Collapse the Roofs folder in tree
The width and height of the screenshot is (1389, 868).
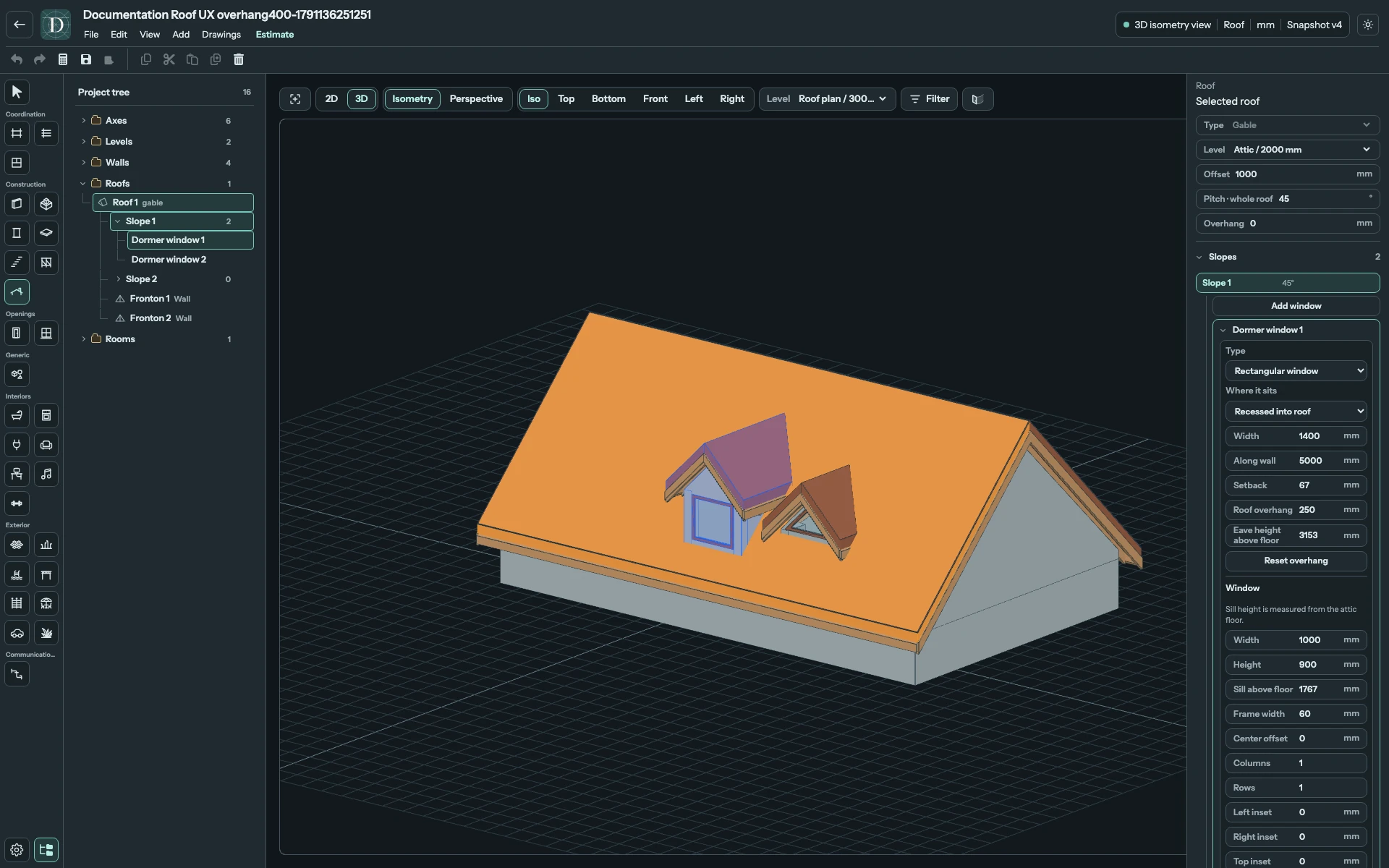pyautogui.click(x=83, y=184)
